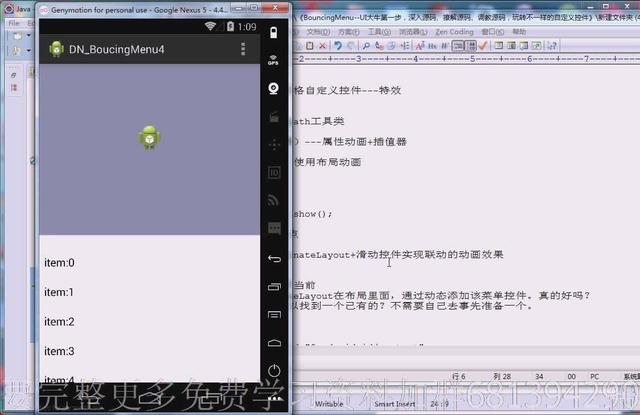The width and height of the screenshot is (640, 415).
Task: Click the red X delete icon in editor toolbar
Action: tap(322, 46)
